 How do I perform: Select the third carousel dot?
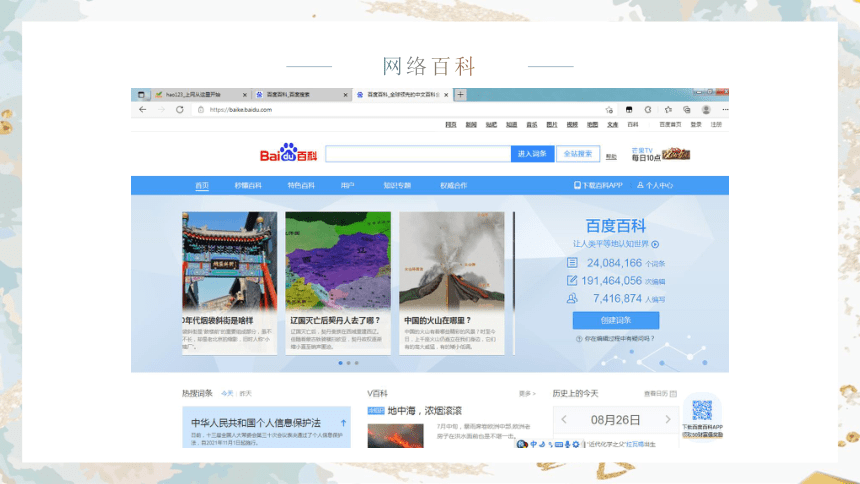[357, 363]
